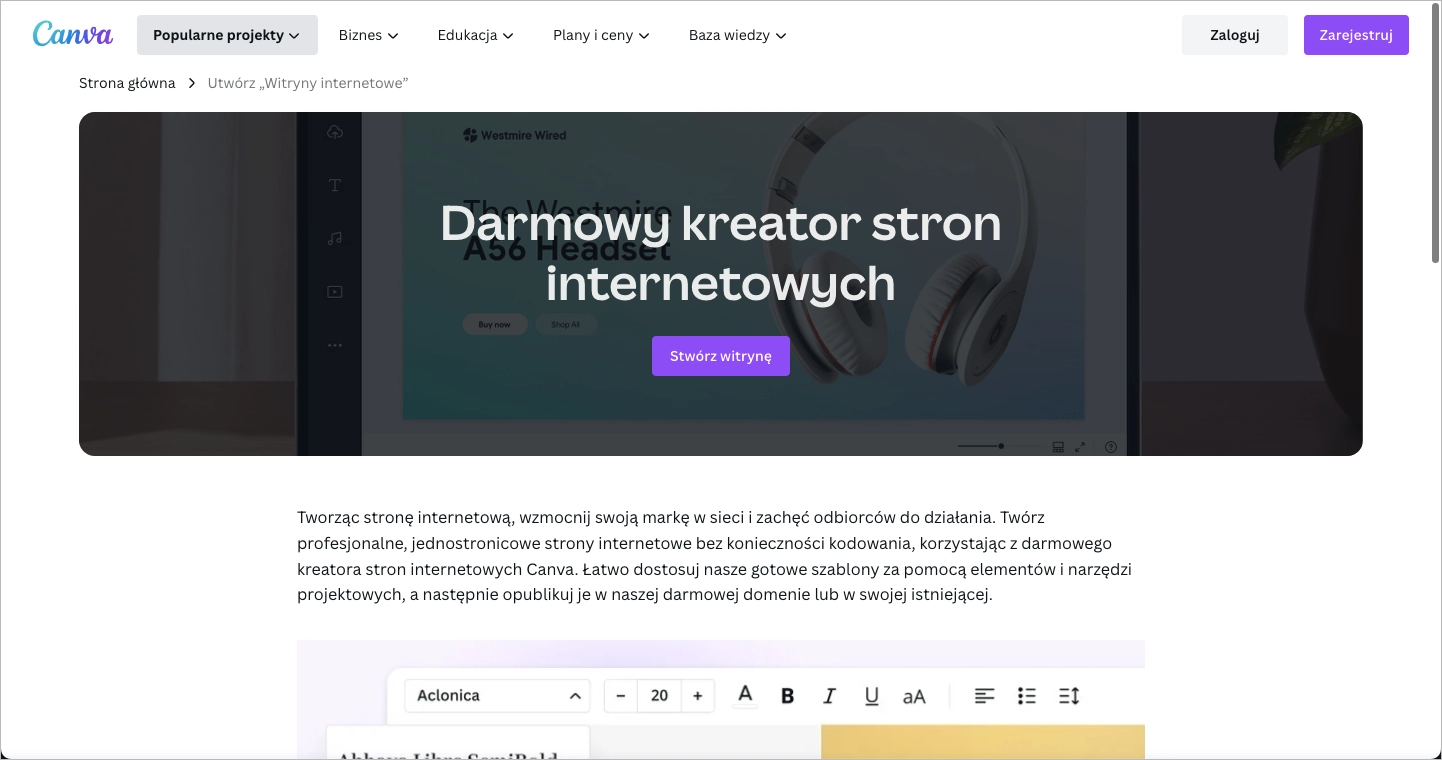Click the More options ellipsis in the sidebar
The image size is (1442, 760).
335,344
